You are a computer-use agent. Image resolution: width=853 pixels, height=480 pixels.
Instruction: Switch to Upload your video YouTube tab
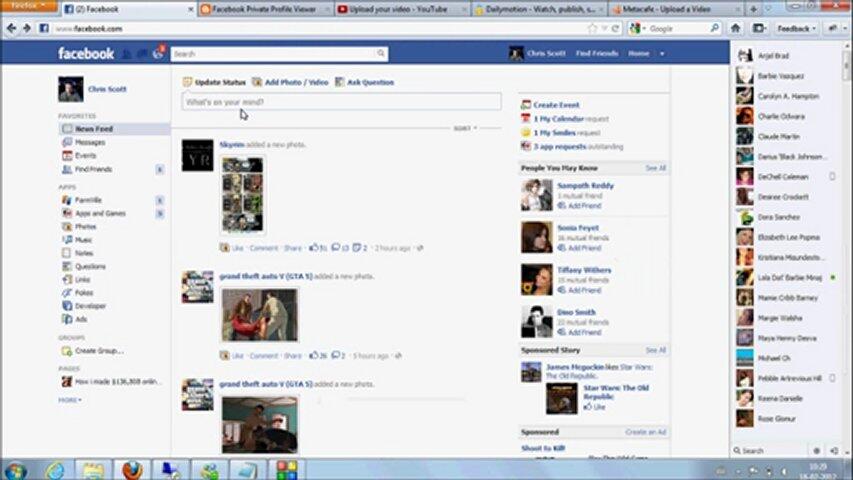point(401,9)
